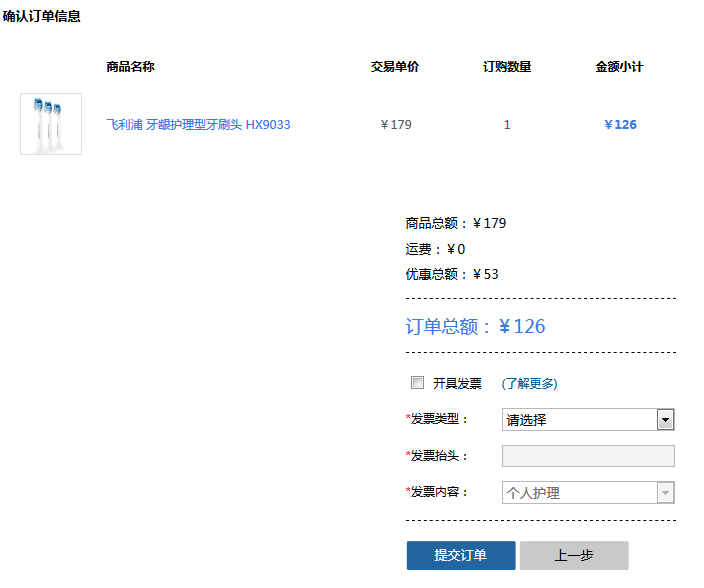Select the 发票抬头 label
Screen dimensions: 704x588
click(436, 456)
